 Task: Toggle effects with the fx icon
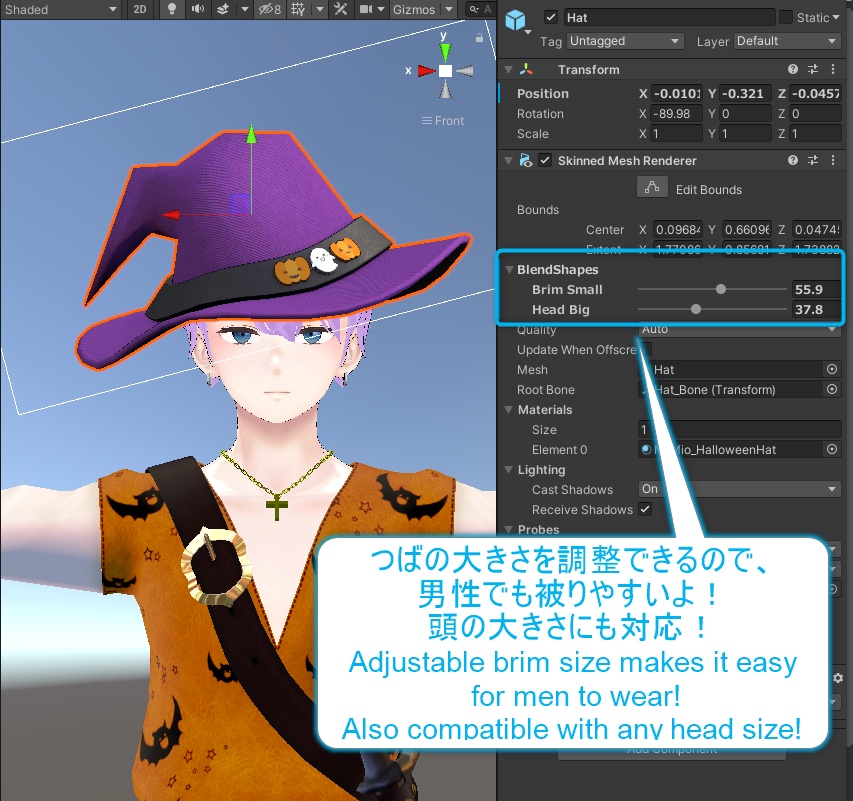point(225,11)
